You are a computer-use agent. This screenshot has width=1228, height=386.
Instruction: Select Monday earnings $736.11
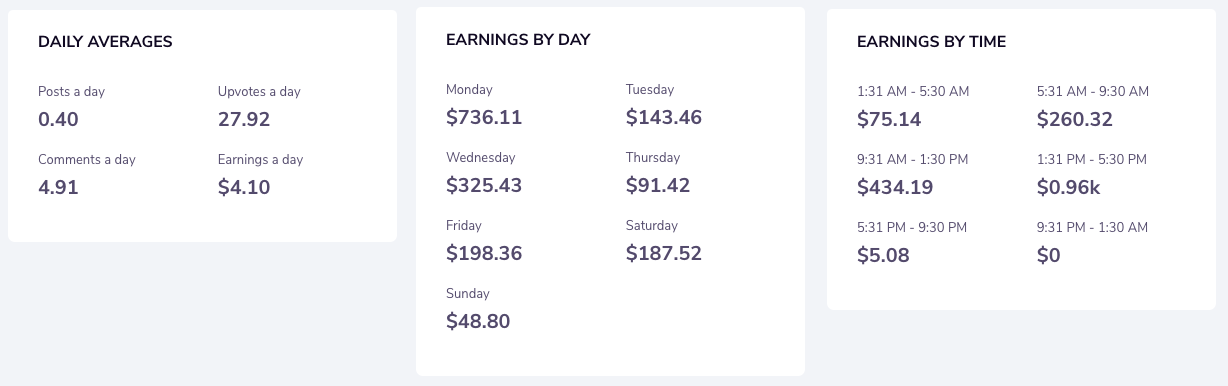(484, 118)
